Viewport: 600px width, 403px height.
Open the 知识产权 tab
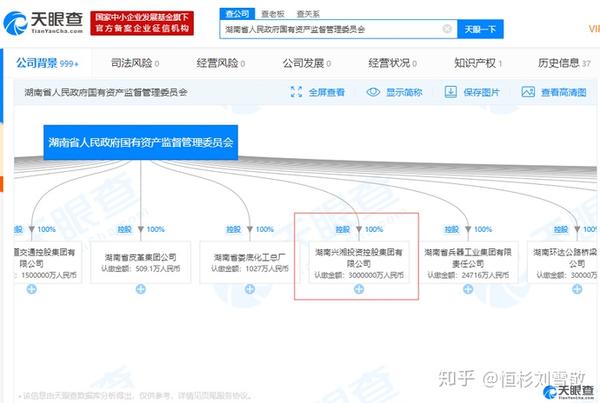478,63
